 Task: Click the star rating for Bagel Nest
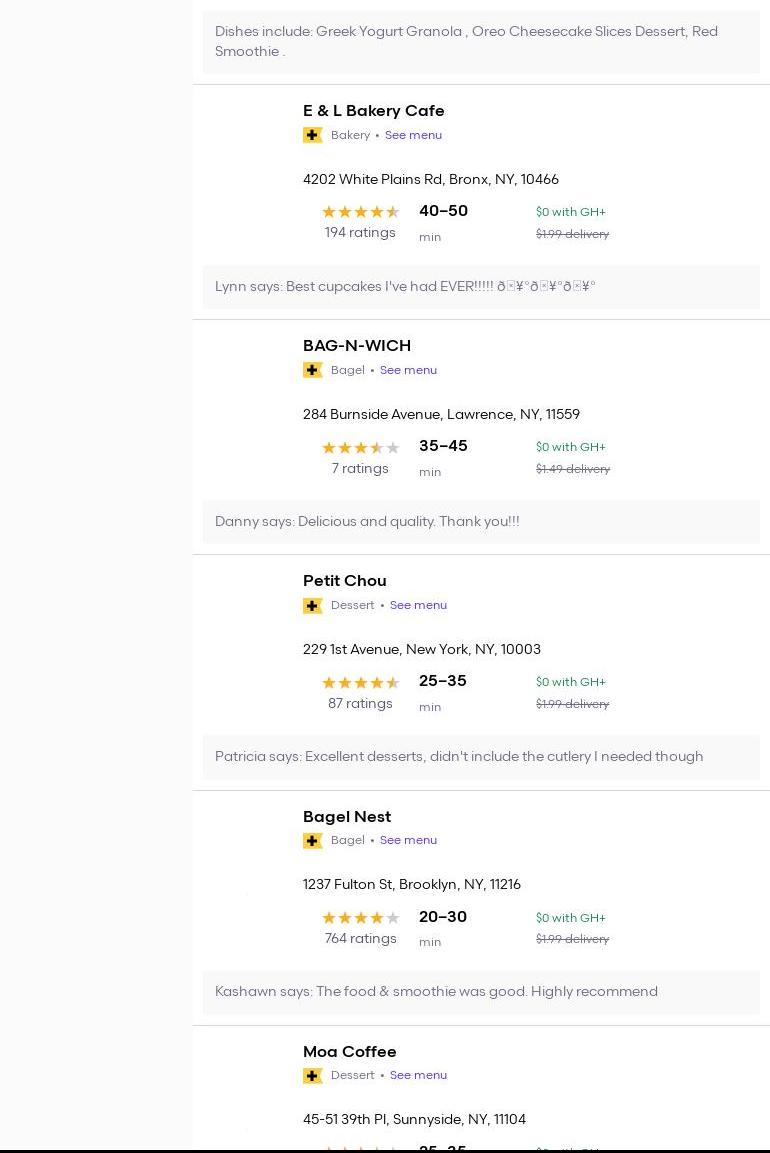(x=360, y=918)
